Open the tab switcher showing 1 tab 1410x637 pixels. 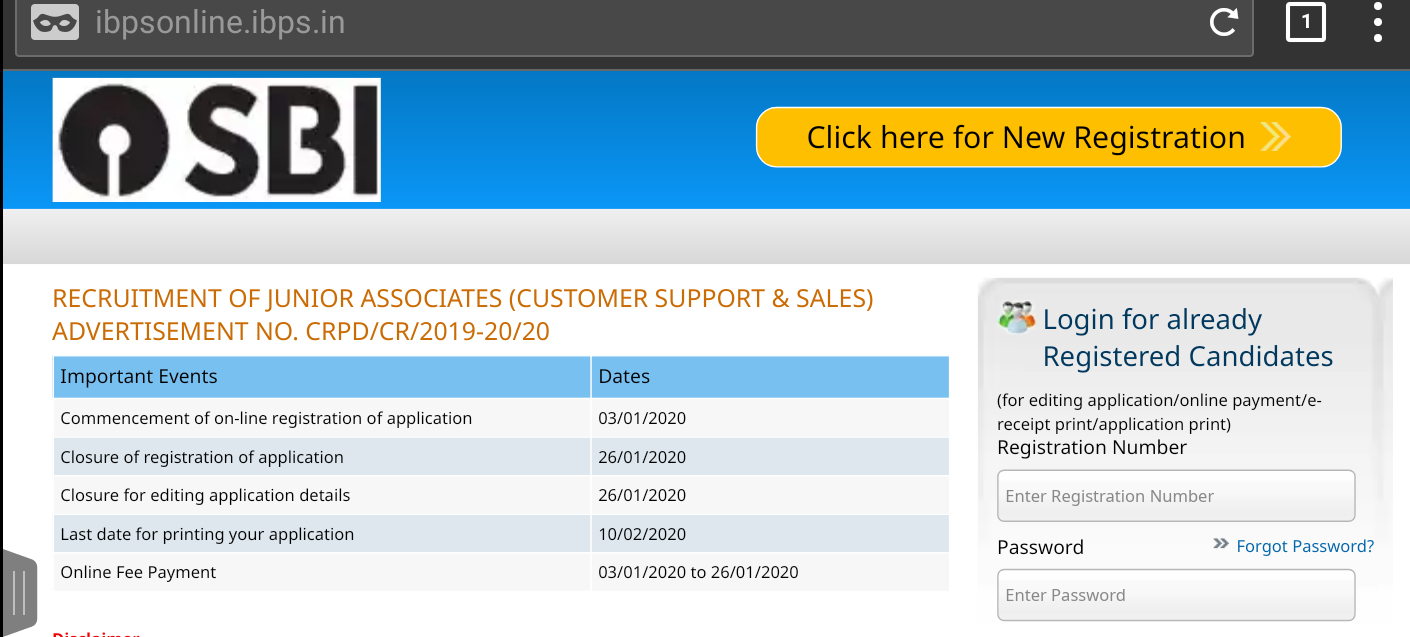point(1305,22)
